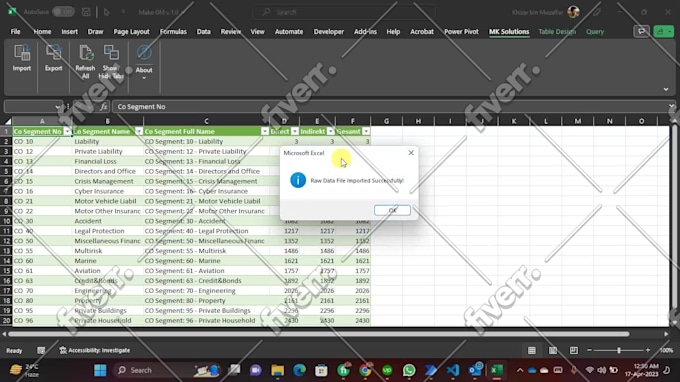Show hidden icons in system tray
This screenshot has height=382, width=680.
pos(520,370)
